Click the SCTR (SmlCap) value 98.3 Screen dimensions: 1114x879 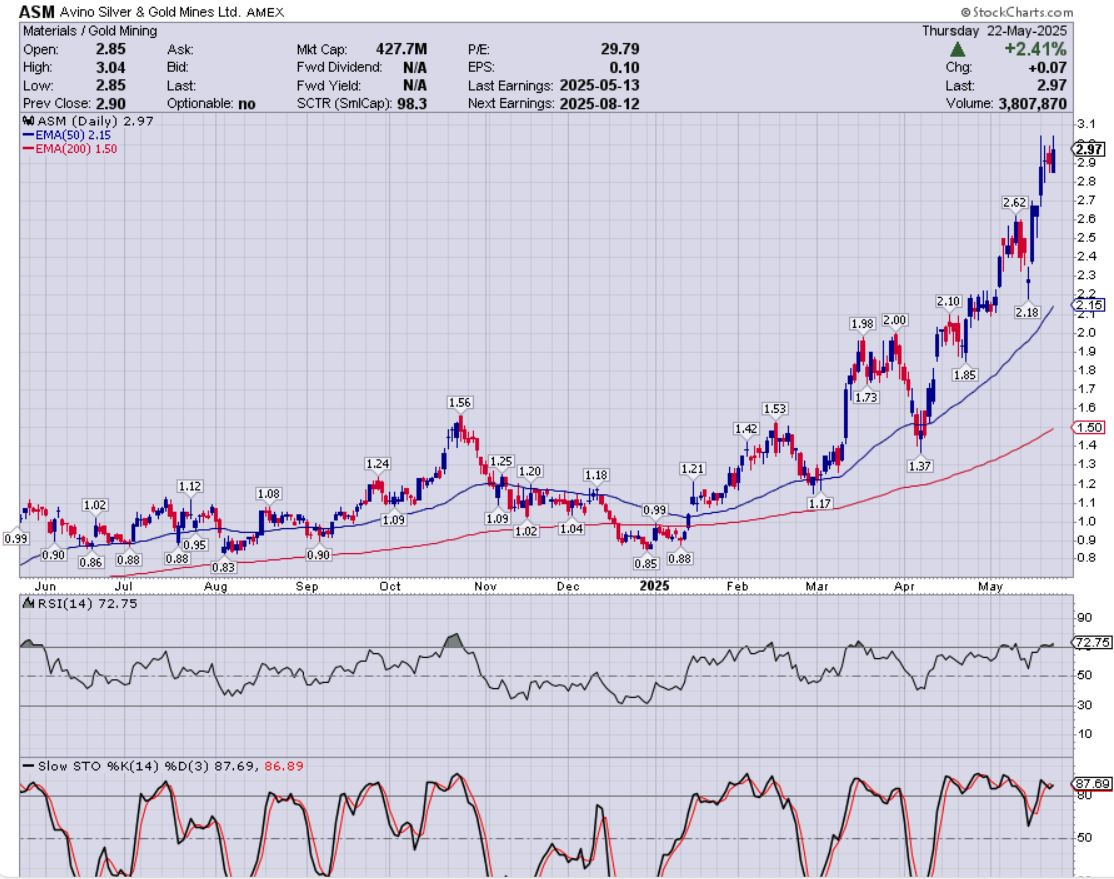tap(413, 104)
